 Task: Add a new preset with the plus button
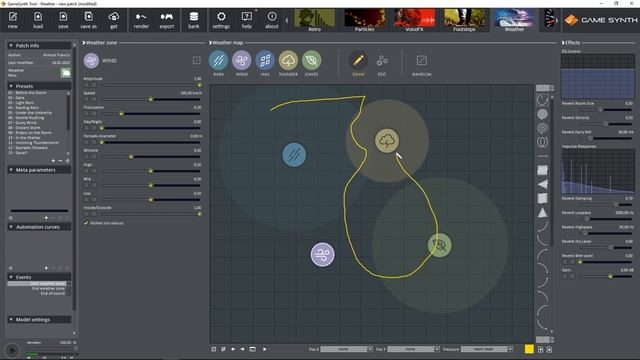tap(53, 161)
